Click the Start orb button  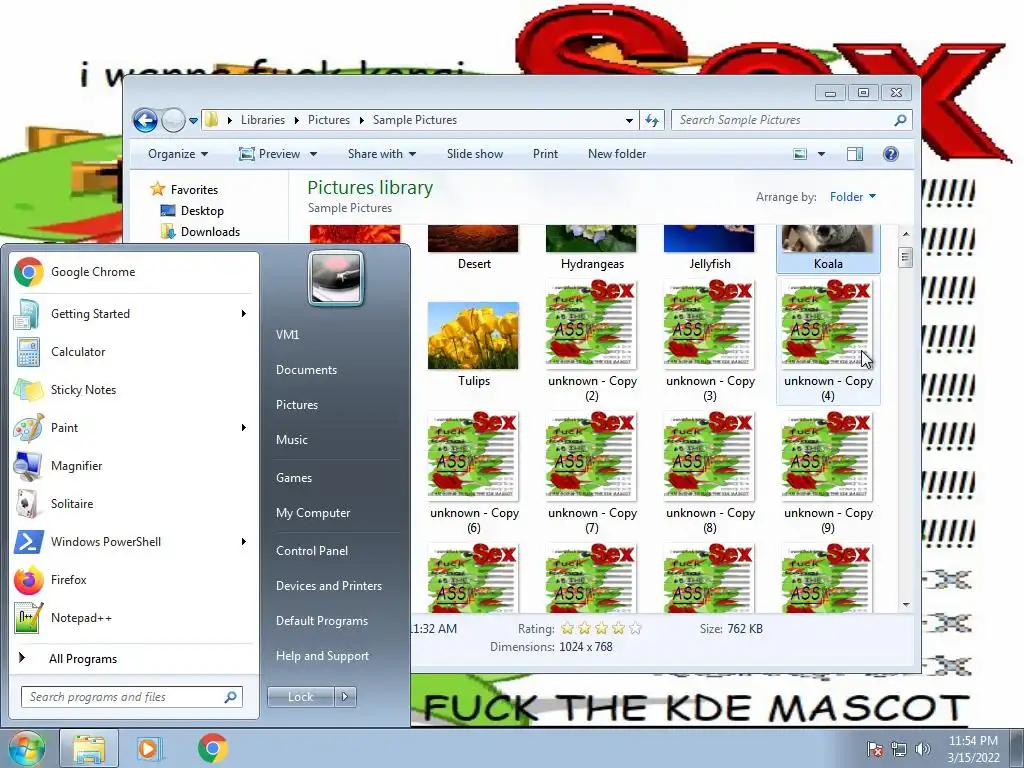click(26, 748)
